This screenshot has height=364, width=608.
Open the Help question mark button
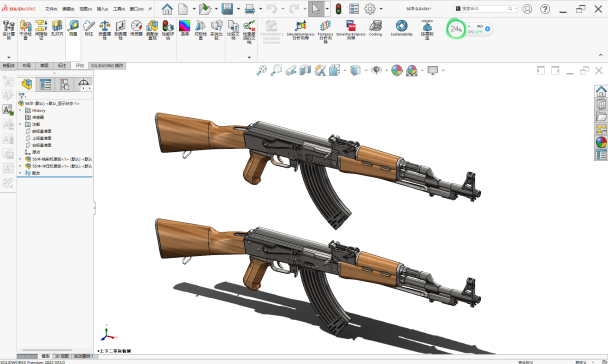tap(545, 9)
